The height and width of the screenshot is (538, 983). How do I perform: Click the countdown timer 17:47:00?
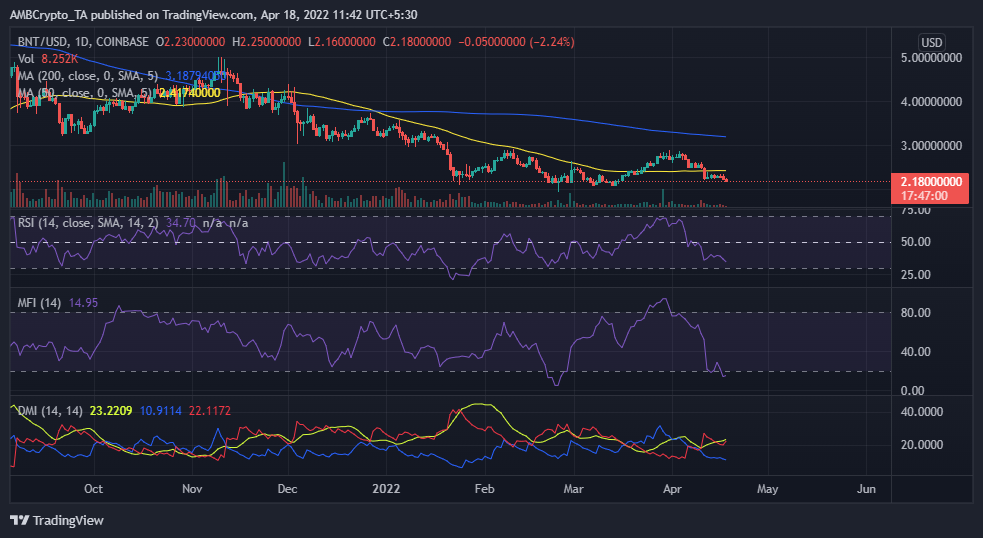[924, 196]
